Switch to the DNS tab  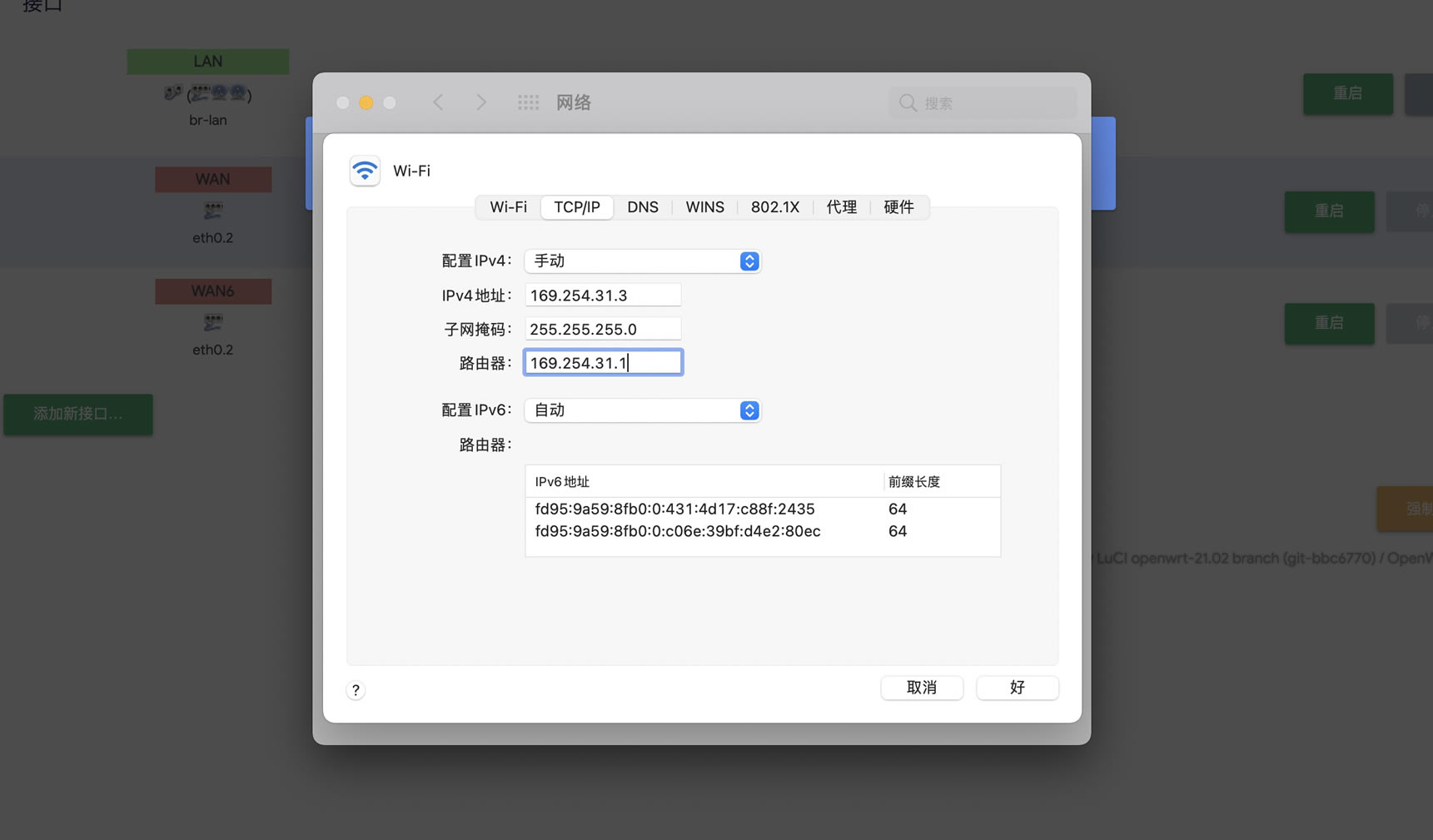642,207
